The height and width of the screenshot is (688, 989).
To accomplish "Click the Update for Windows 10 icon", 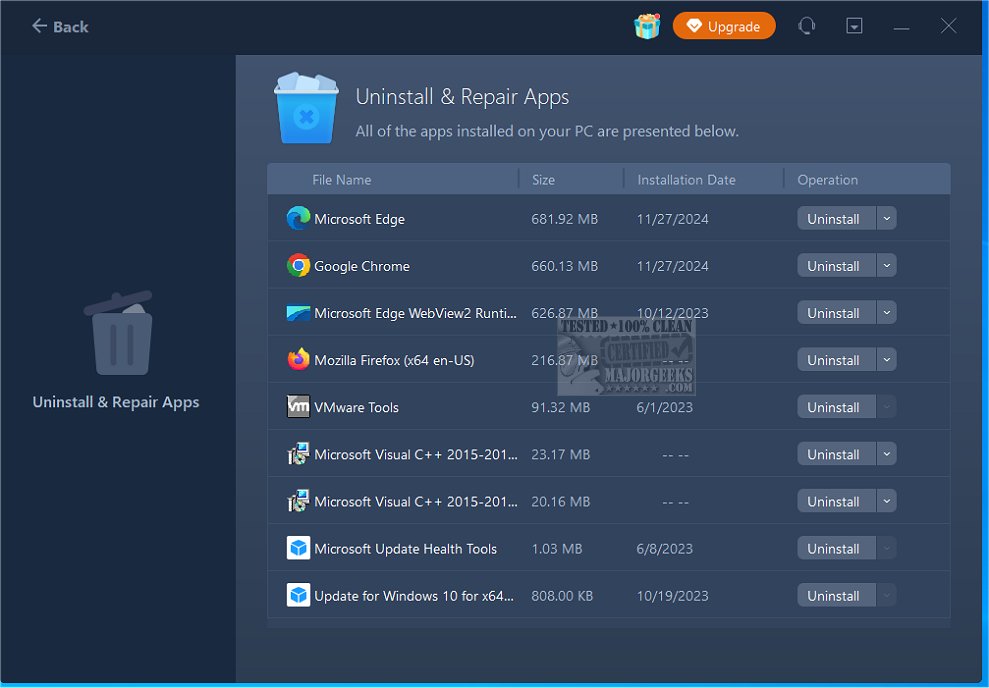I will (x=298, y=595).
